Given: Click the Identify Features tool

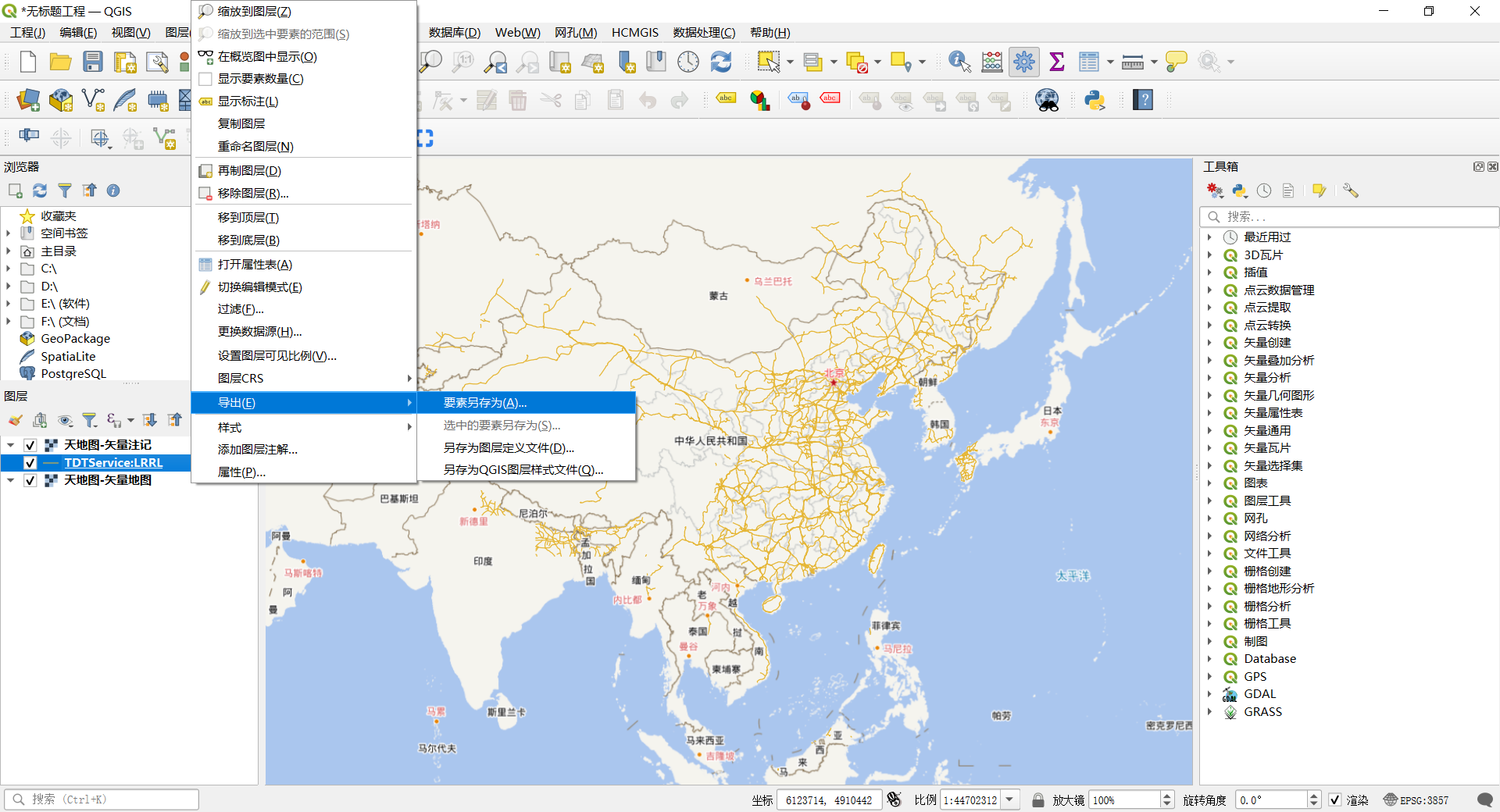Looking at the screenshot, I should pyautogui.click(x=959, y=62).
